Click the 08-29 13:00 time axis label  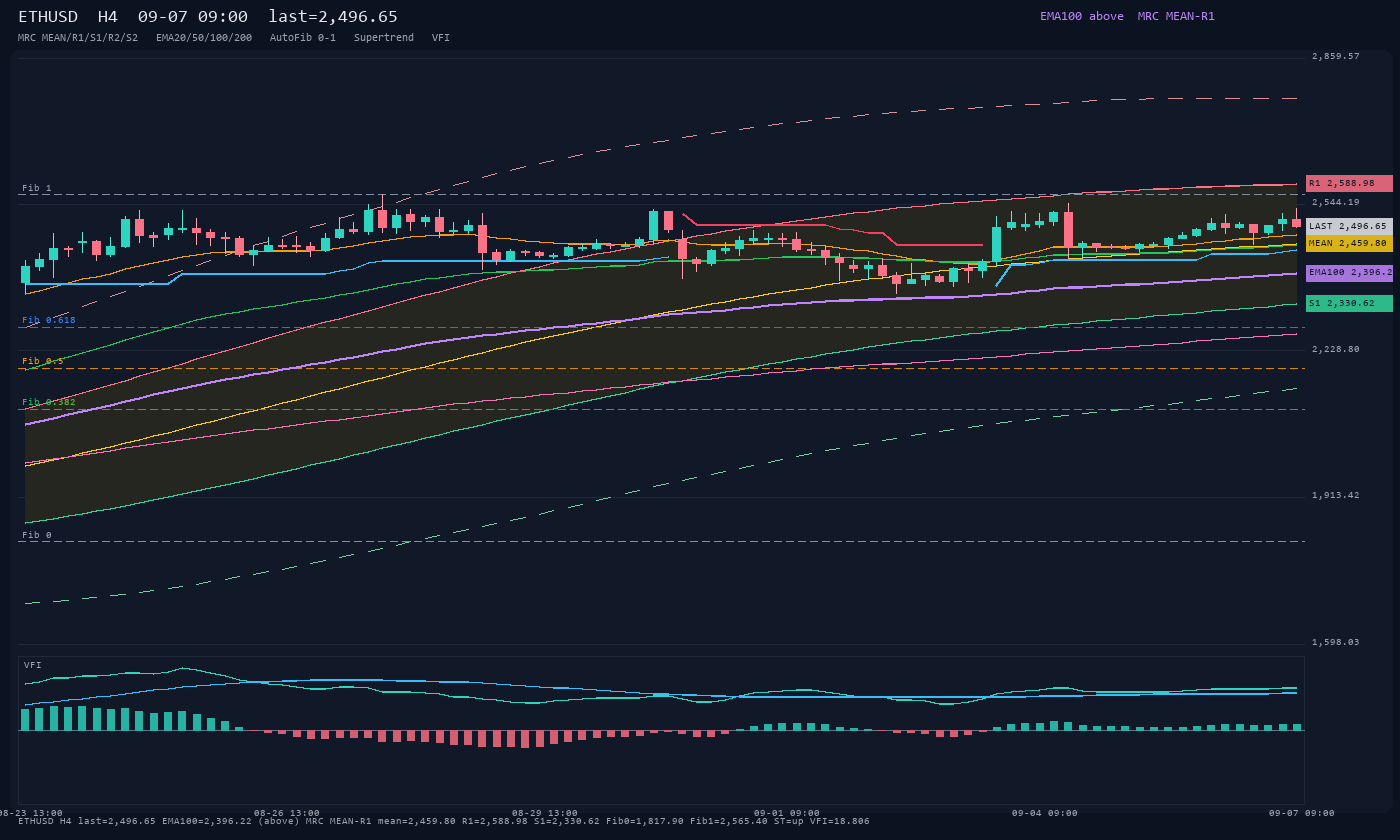(x=545, y=813)
